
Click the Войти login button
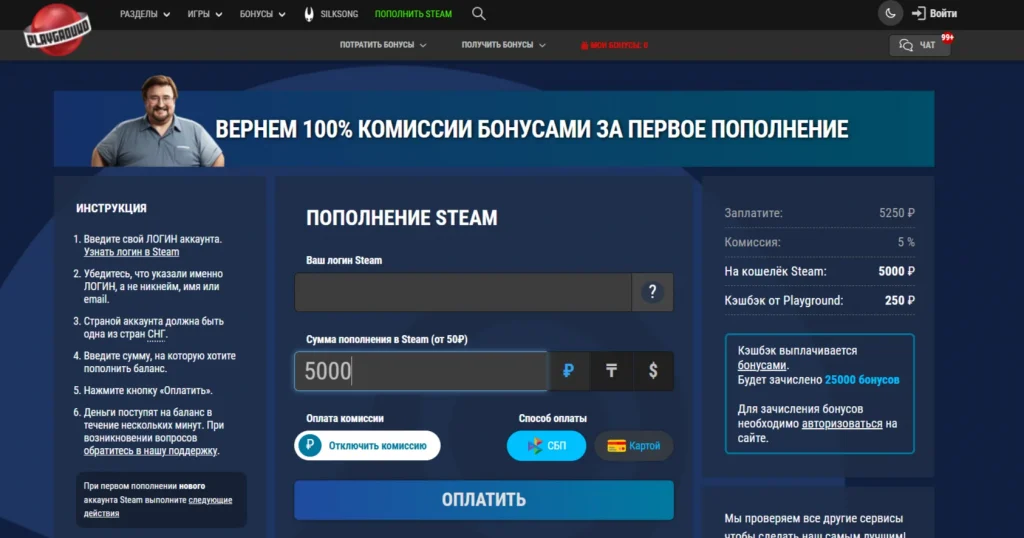[x=935, y=14]
